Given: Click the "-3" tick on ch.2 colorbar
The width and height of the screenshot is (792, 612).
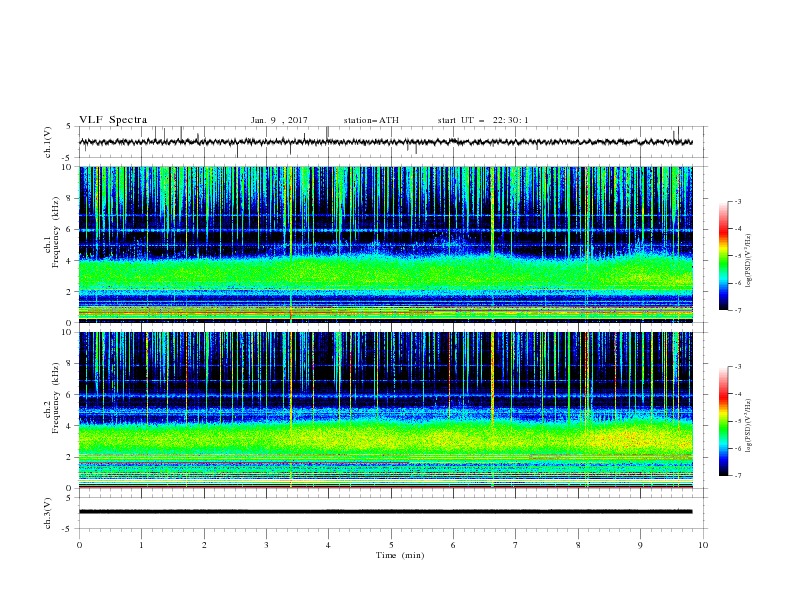Looking at the screenshot, I should (737, 367).
